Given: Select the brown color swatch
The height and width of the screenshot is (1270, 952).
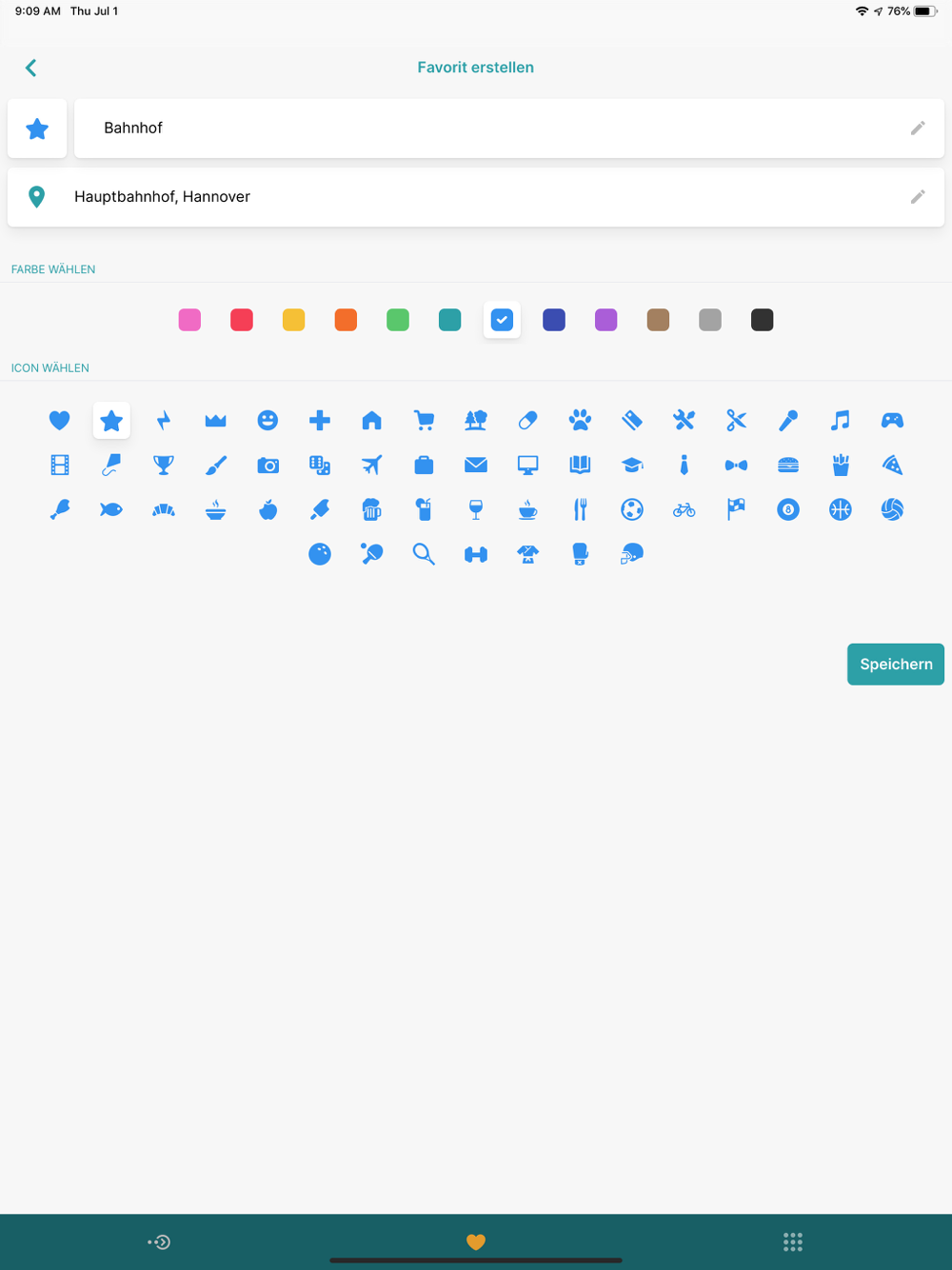Looking at the screenshot, I should coord(658,320).
